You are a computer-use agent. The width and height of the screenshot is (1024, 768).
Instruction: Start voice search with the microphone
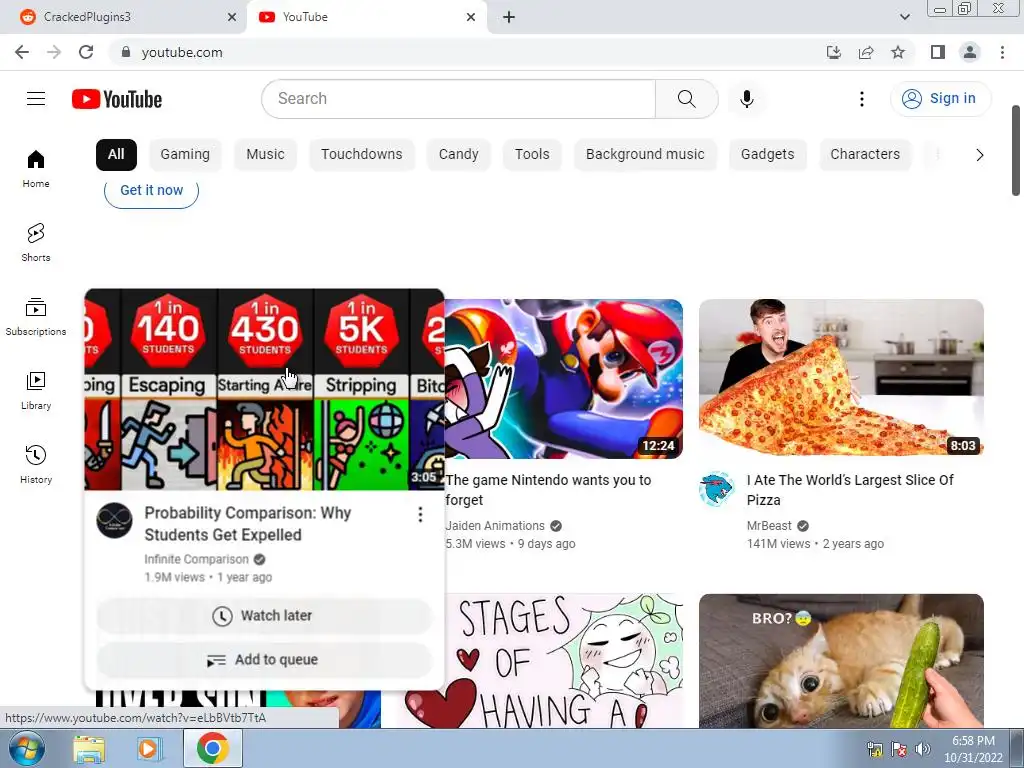coord(747,99)
